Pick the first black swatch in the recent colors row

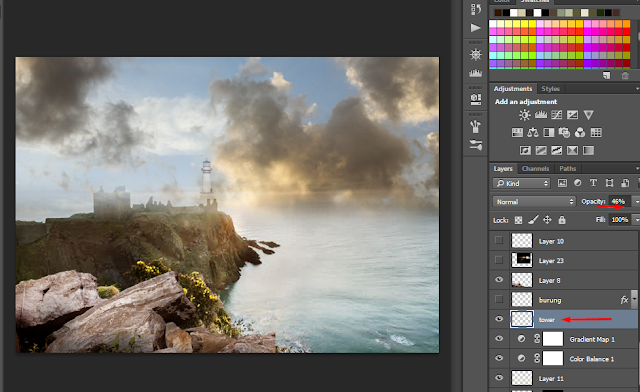pyautogui.click(x=506, y=13)
